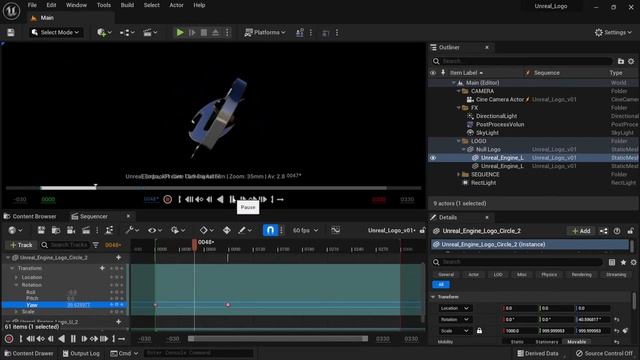Set Mobility to Movable
This screenshot has width=640, height=360.
(577, 342)
